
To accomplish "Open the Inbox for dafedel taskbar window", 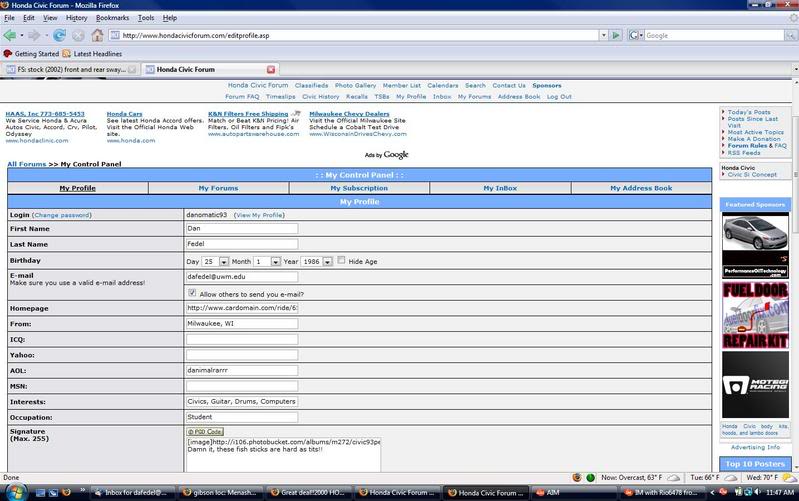I will [x=132, y=492].
